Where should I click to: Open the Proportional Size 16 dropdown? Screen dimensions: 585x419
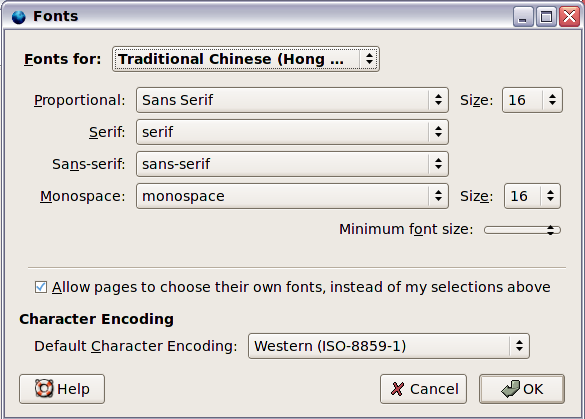pyautogui.click(x=532, y=100)
